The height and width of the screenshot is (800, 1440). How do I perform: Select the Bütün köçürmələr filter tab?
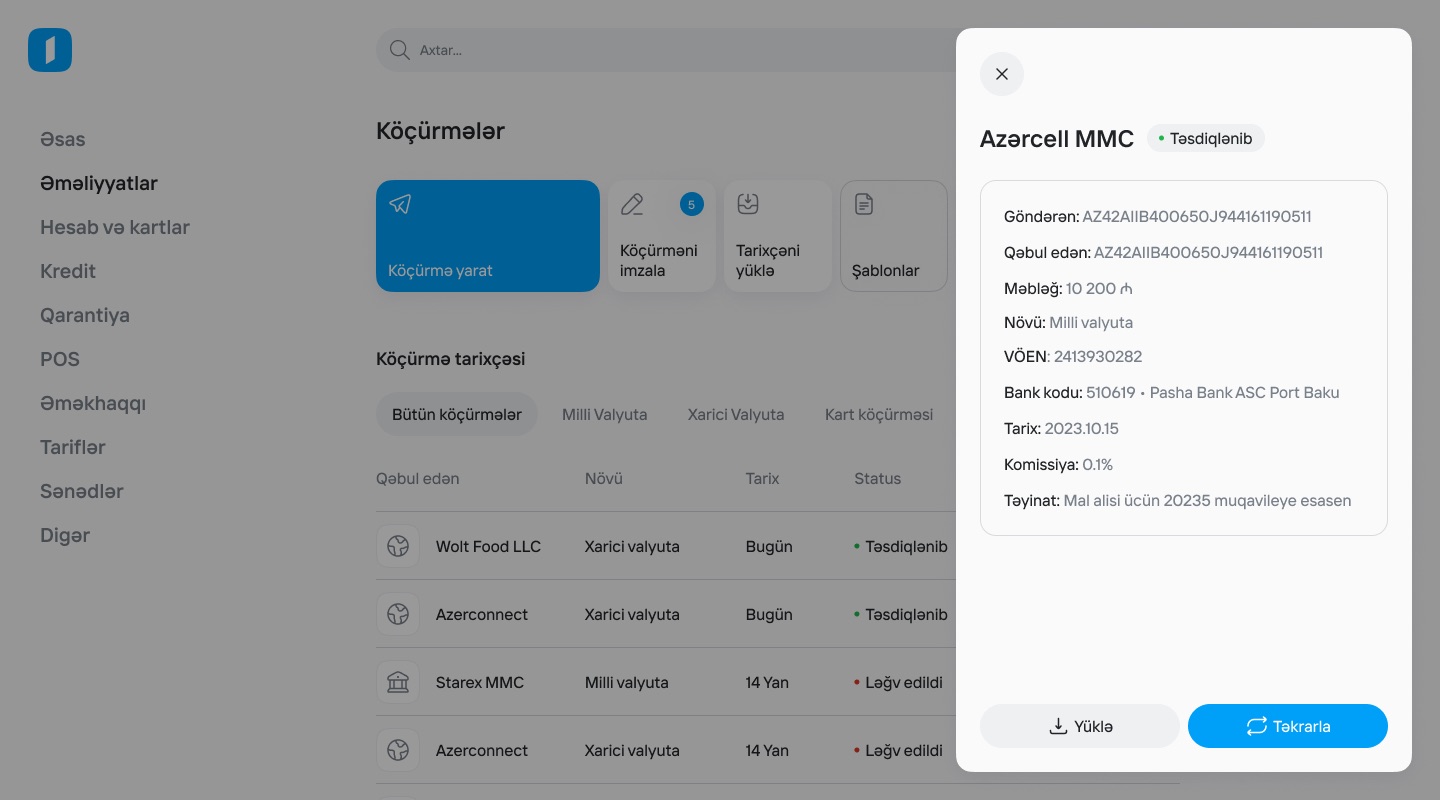[457, 414]
